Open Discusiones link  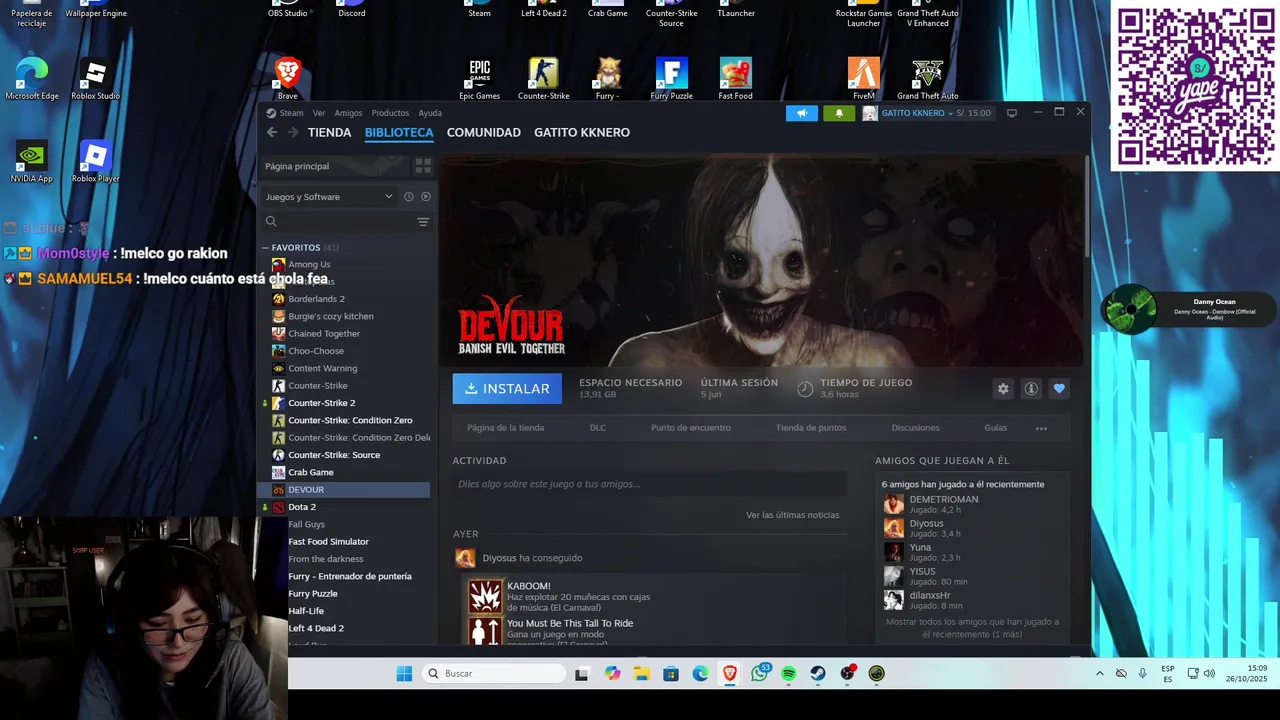(x=916, y=428)
